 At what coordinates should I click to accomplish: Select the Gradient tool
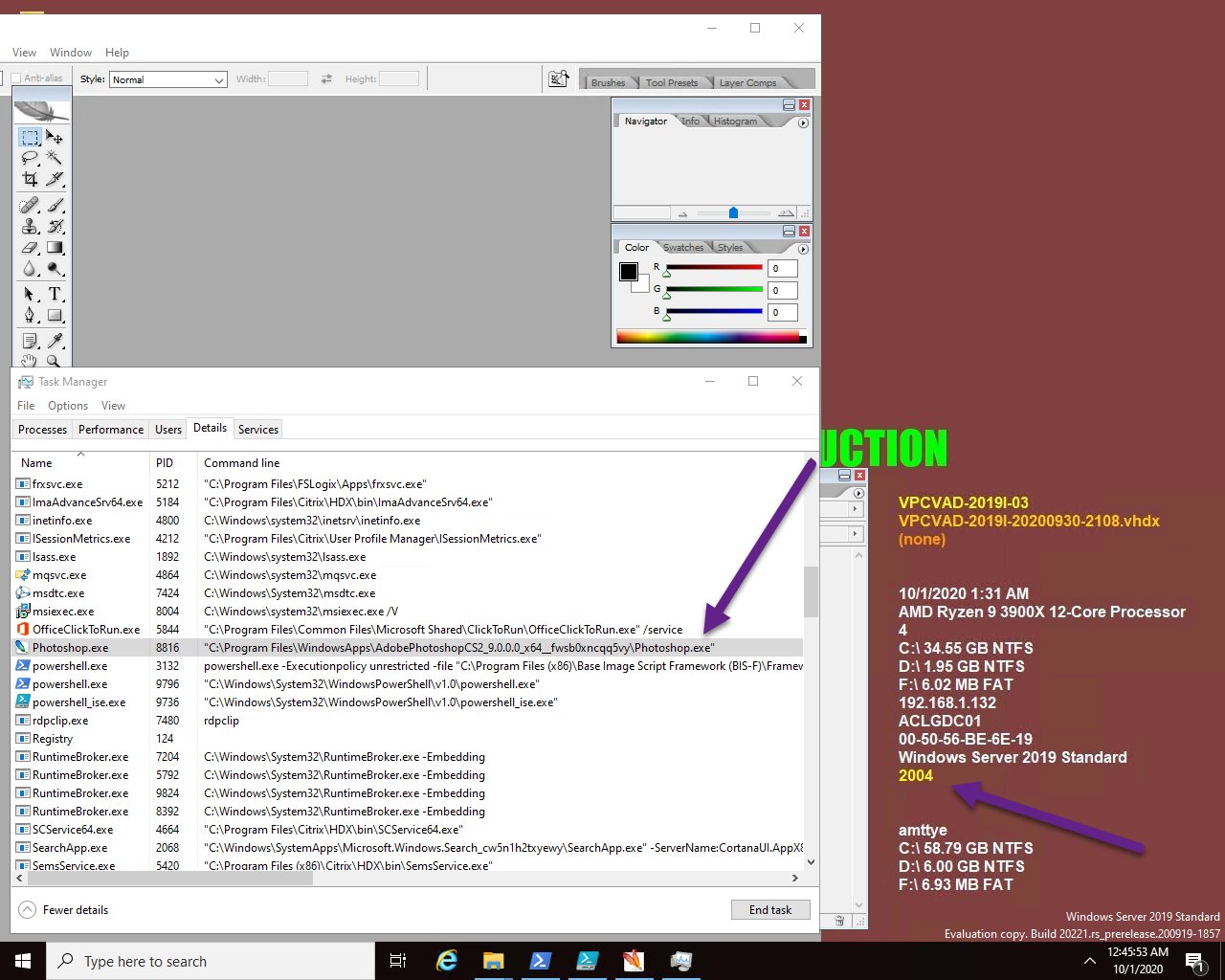point(55,247)
